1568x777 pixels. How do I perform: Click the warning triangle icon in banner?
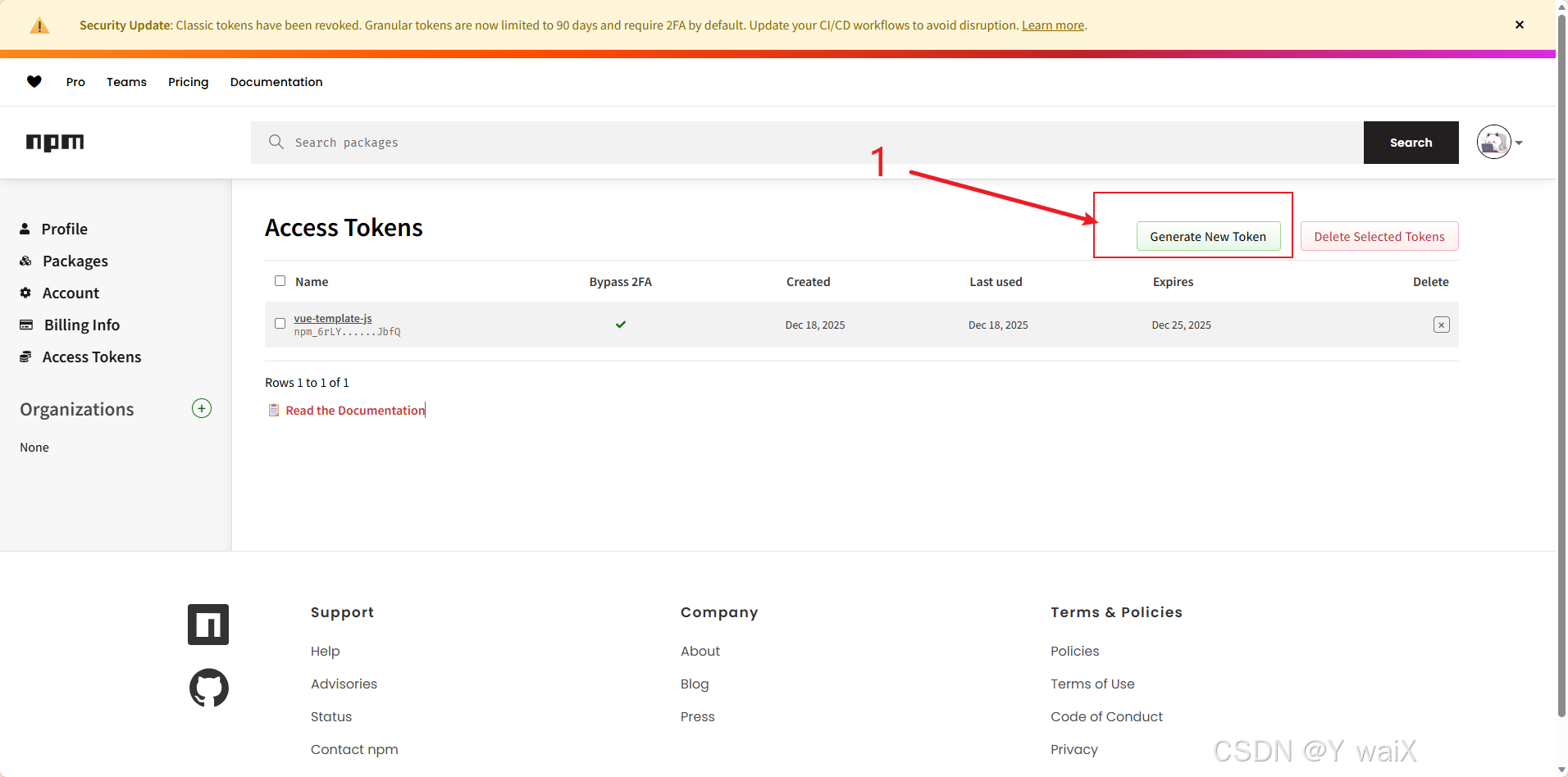[39, 25]
